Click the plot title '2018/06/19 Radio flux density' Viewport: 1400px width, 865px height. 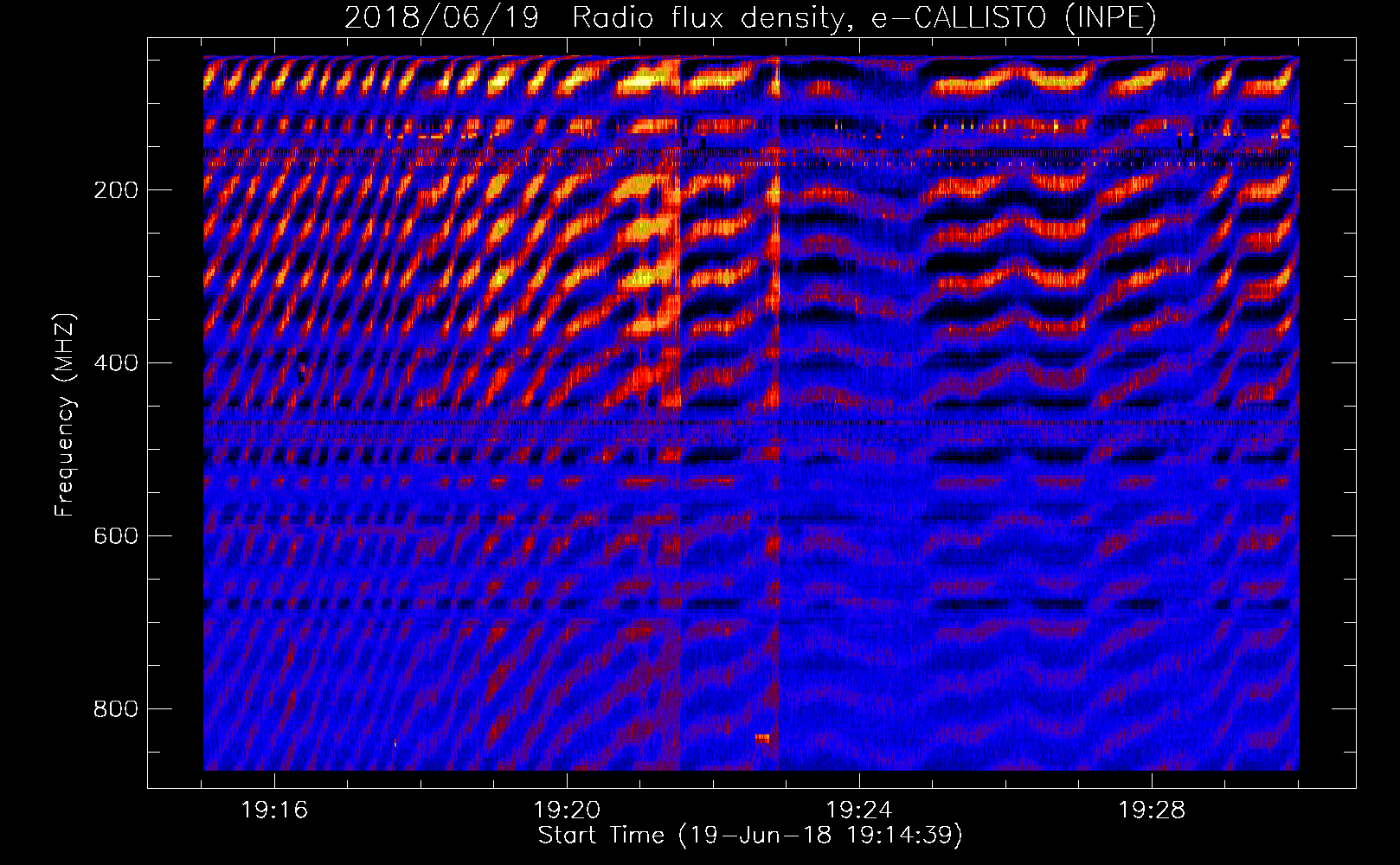(x=750, y=17)
